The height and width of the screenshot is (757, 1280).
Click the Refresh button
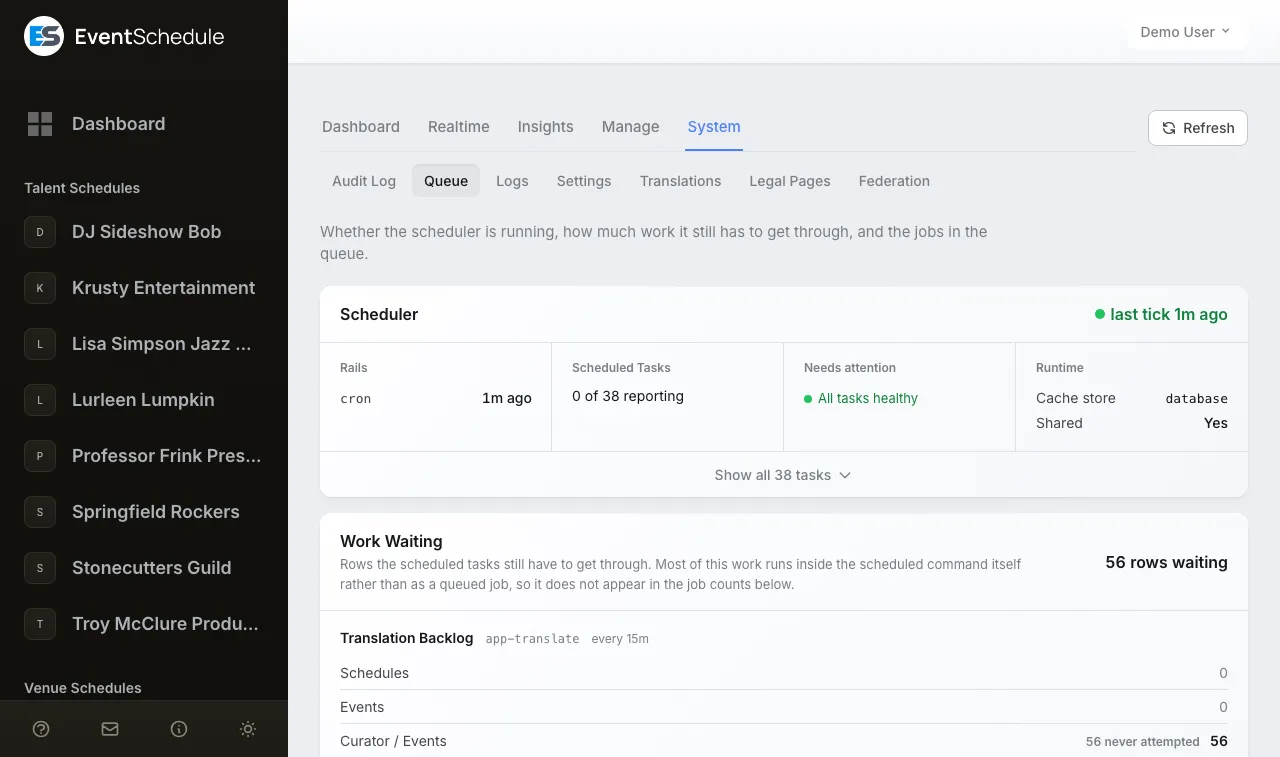click(x=1198, y=128)
